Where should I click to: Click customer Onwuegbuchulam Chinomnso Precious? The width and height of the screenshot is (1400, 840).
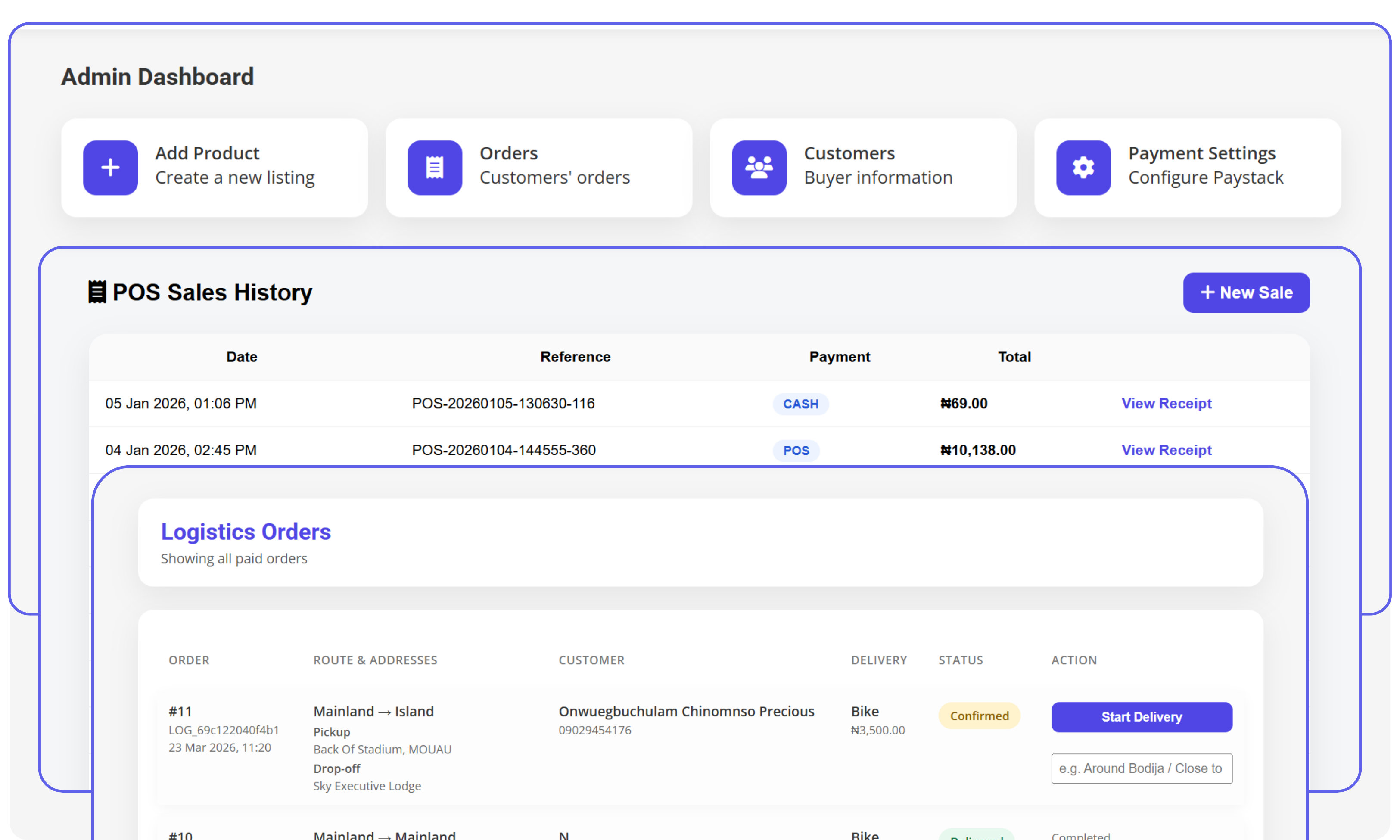(686, 712)
